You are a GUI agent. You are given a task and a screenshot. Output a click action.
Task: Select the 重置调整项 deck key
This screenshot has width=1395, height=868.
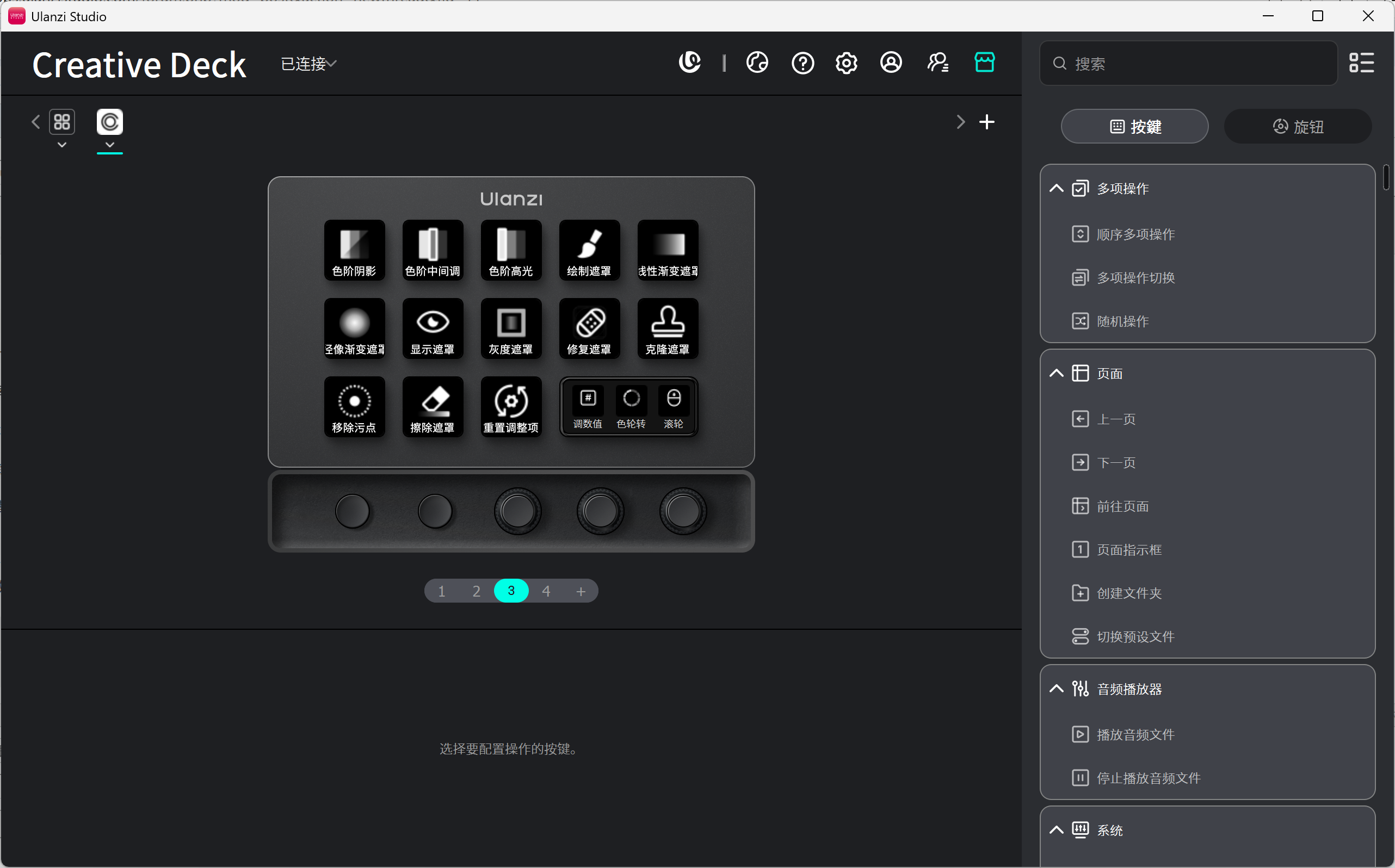click(x=510, y=406)
